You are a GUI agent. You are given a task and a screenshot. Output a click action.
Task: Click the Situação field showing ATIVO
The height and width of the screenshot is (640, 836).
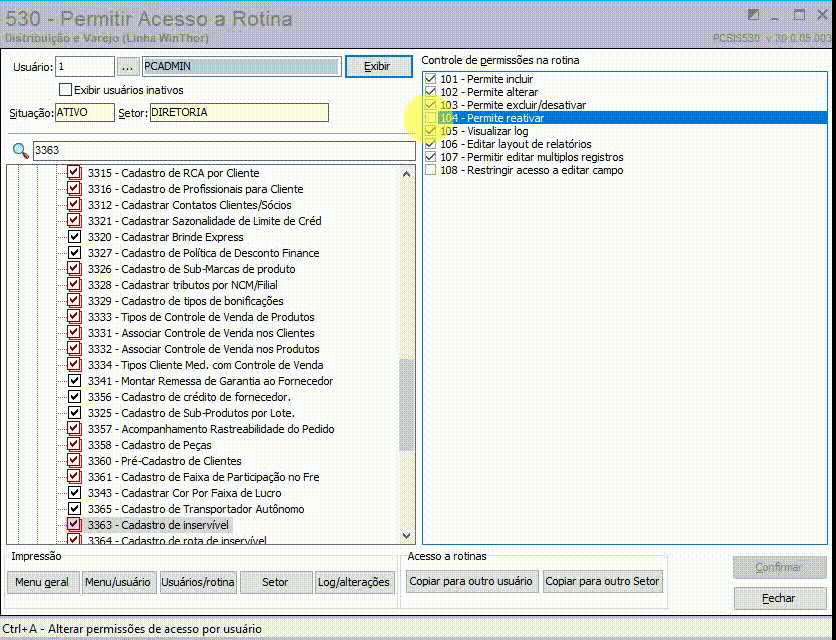(x=85, y=113)
